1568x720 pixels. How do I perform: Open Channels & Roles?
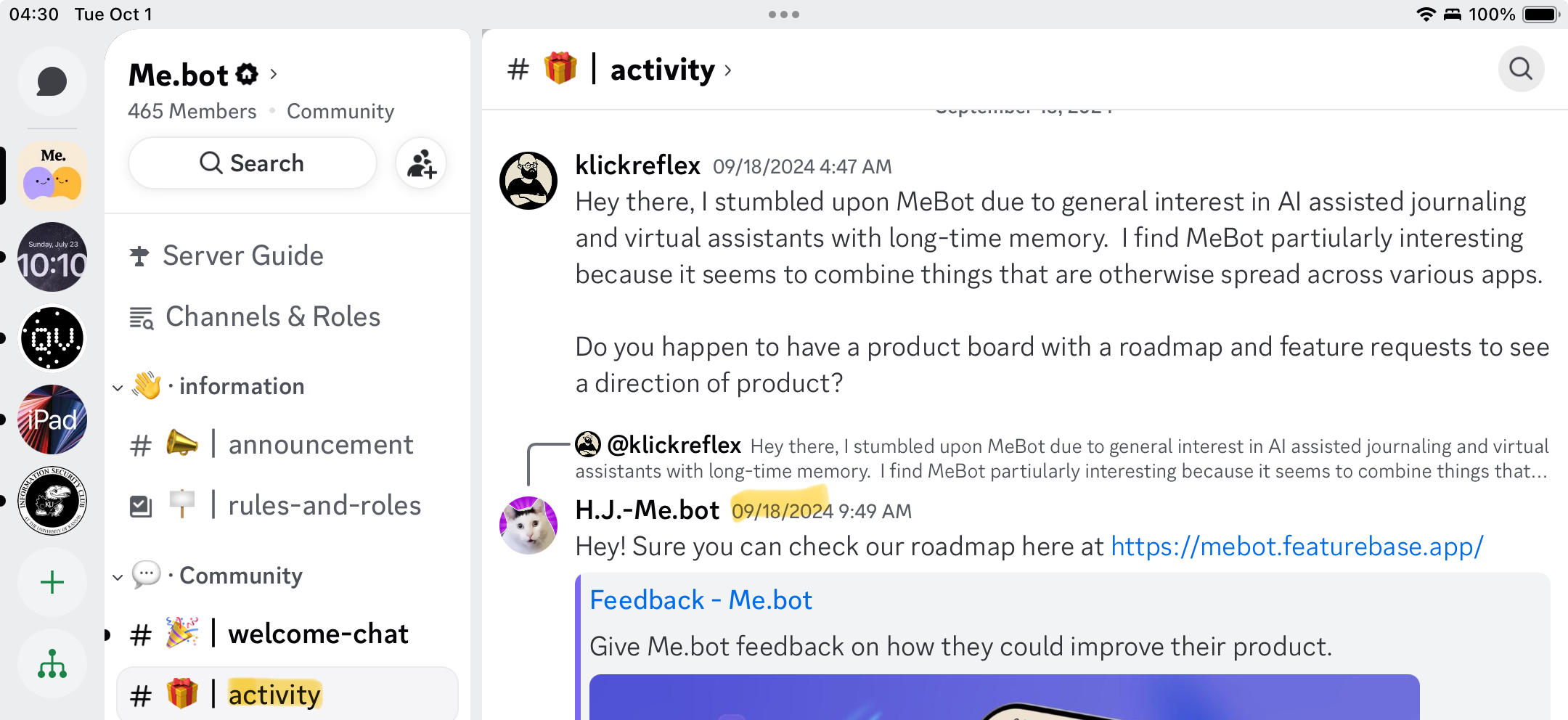tap(272, 316)
